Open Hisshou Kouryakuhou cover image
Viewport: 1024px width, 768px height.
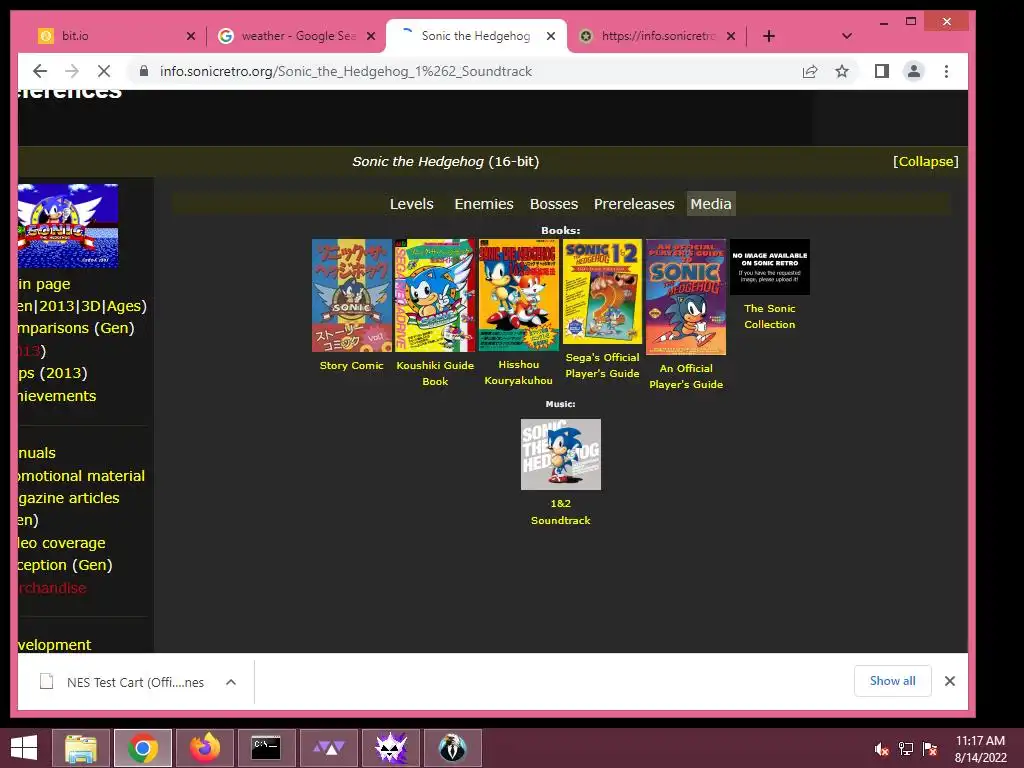[x=519, y=295]
